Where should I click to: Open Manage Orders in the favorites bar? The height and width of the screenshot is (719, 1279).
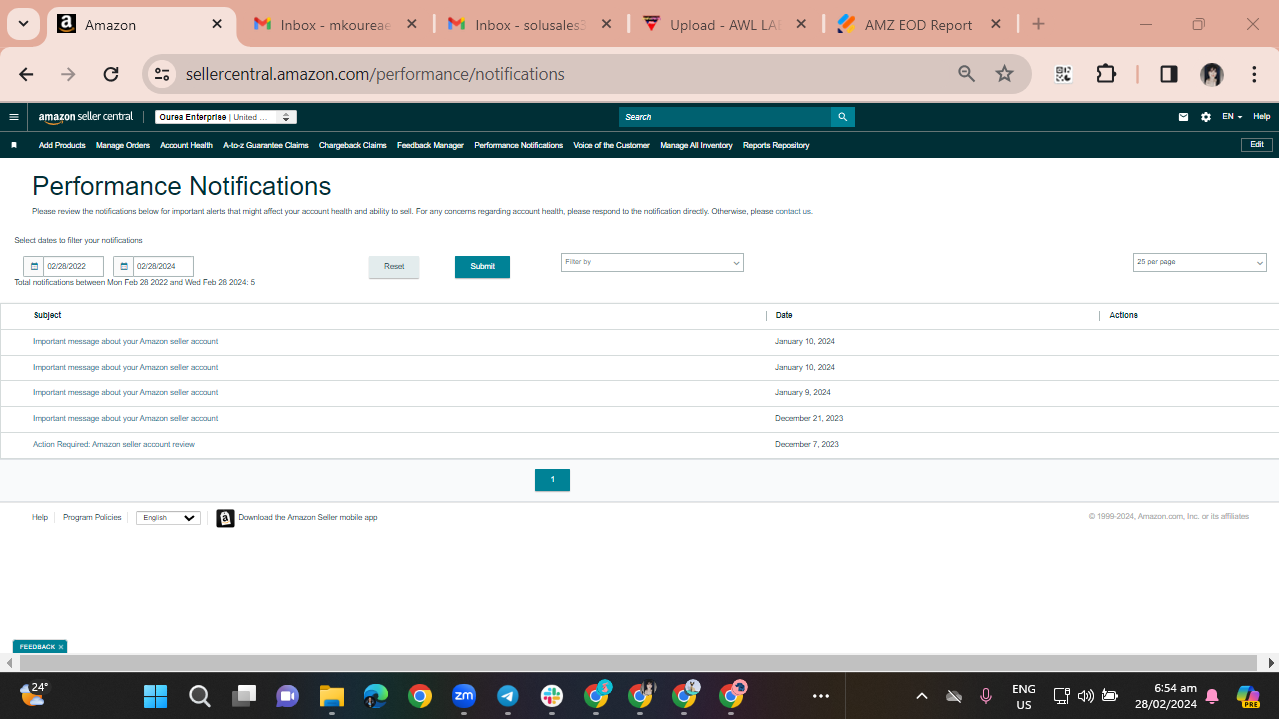(x=123, y=145)
